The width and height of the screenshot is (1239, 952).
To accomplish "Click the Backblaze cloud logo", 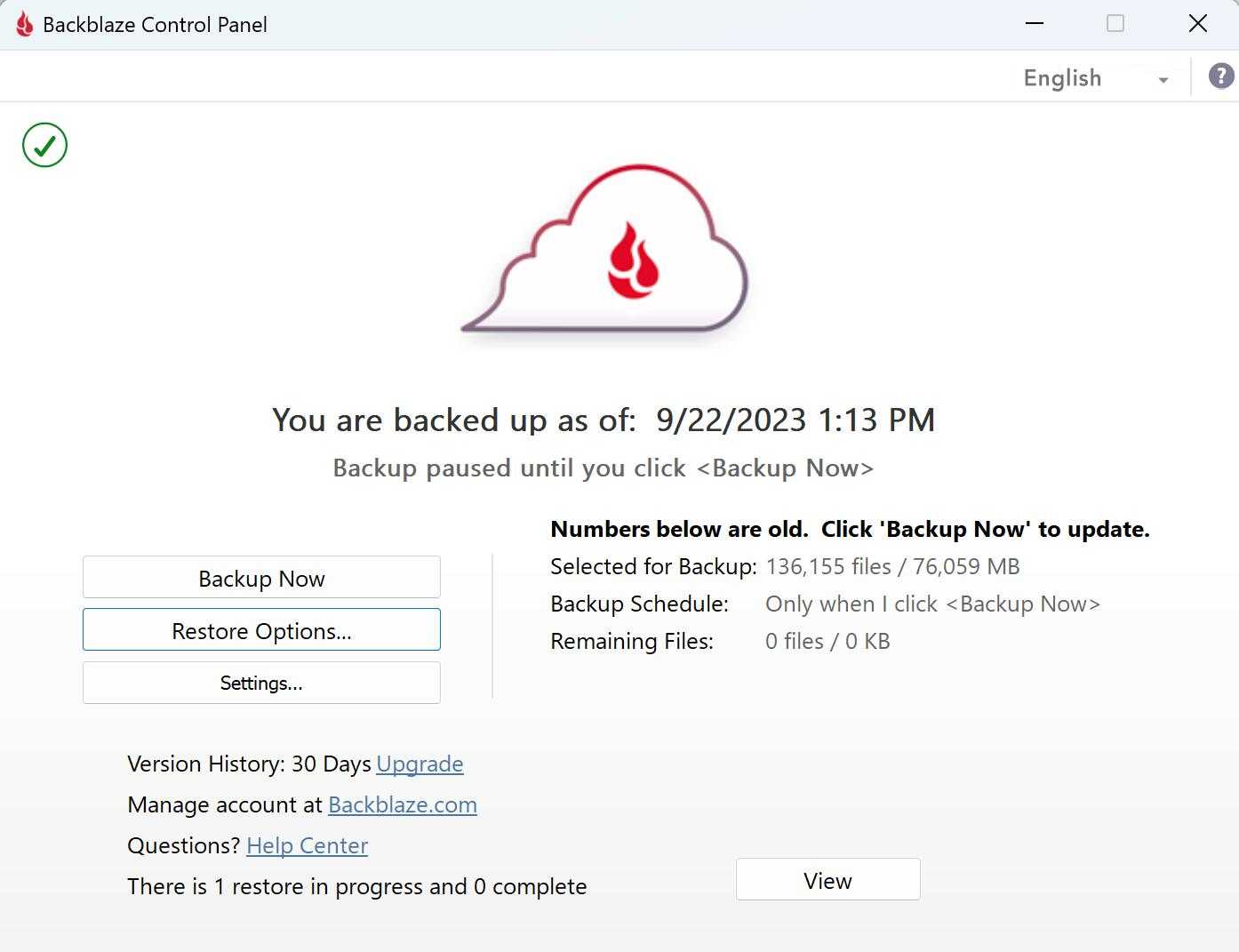I will pyautogui.click(x=605, y=248).
